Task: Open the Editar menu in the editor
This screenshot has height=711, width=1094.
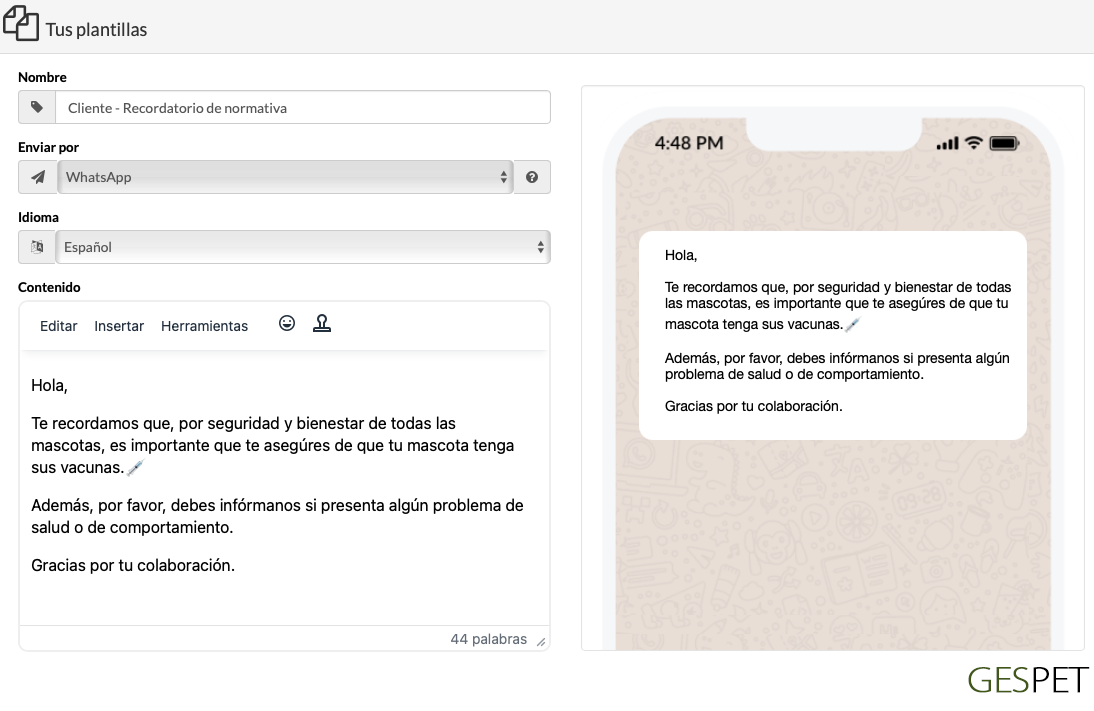Action: coord(59,326)
